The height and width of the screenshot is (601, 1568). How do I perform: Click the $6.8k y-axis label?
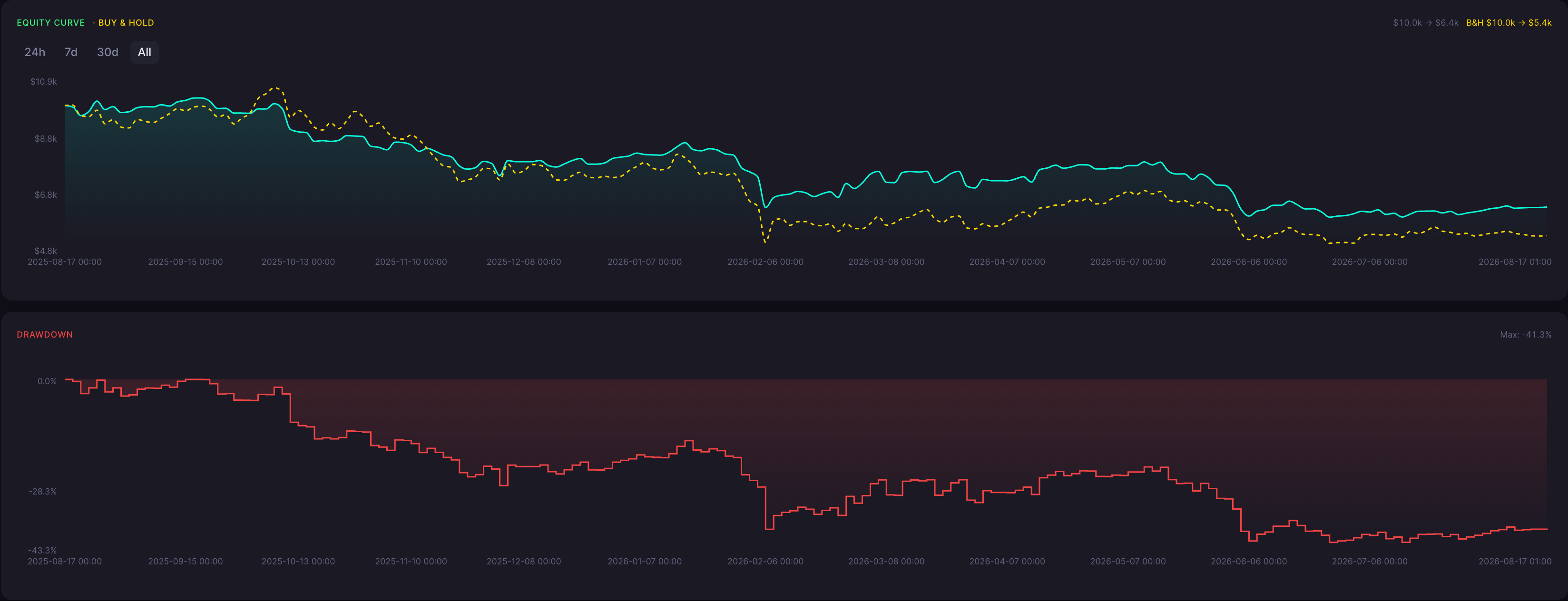point(46,194)
